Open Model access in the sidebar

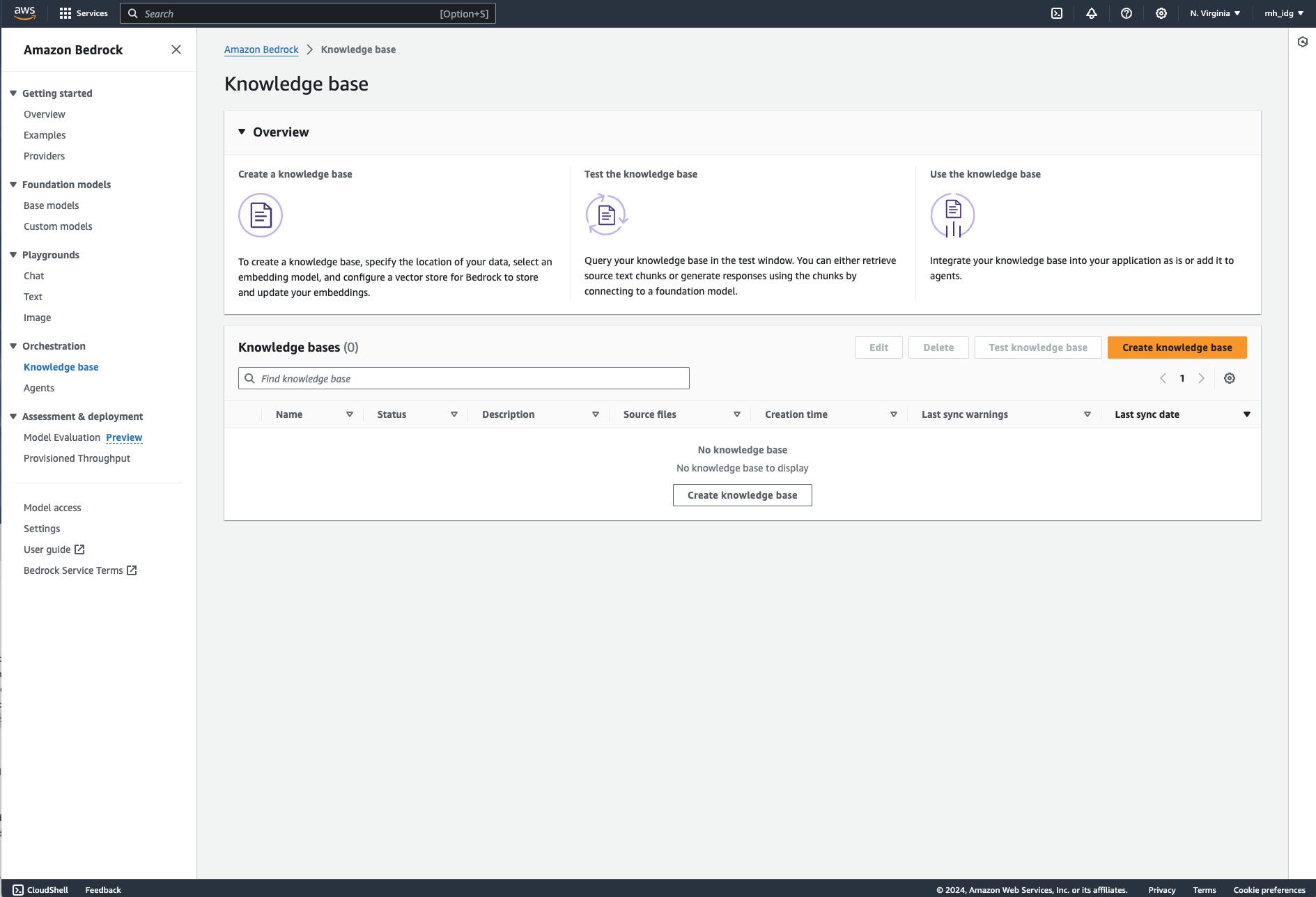point(52,508)
